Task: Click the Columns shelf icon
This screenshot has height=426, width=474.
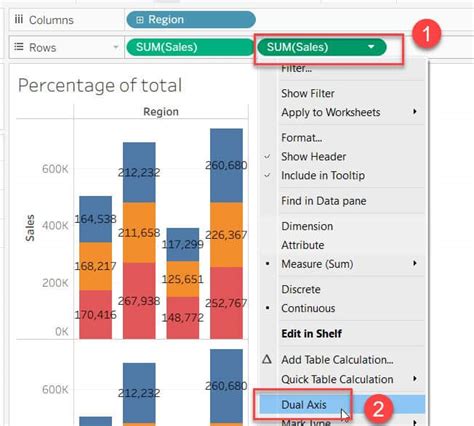Action: pos(19,19)
